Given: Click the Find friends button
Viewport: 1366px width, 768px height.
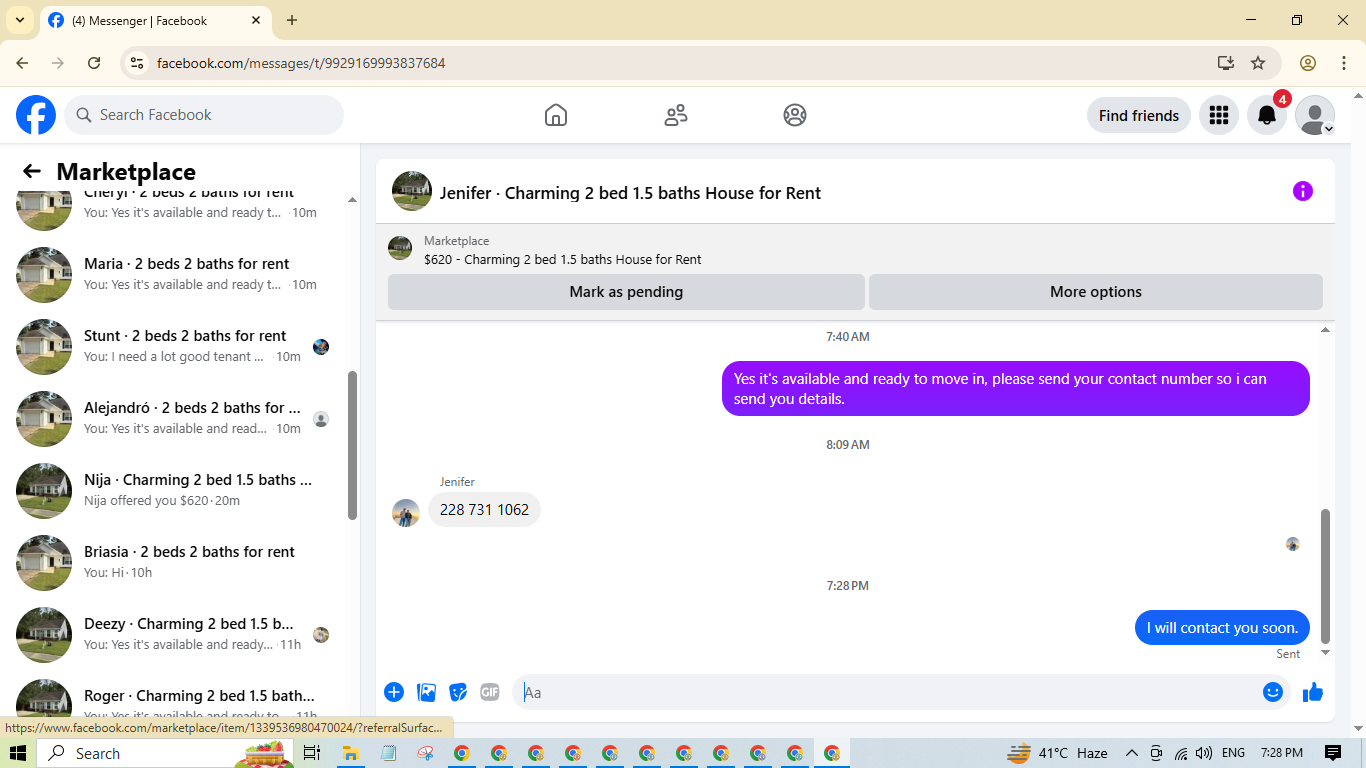Looking at the screenshot, I should pyautogui.click(x=1138, y=115).
